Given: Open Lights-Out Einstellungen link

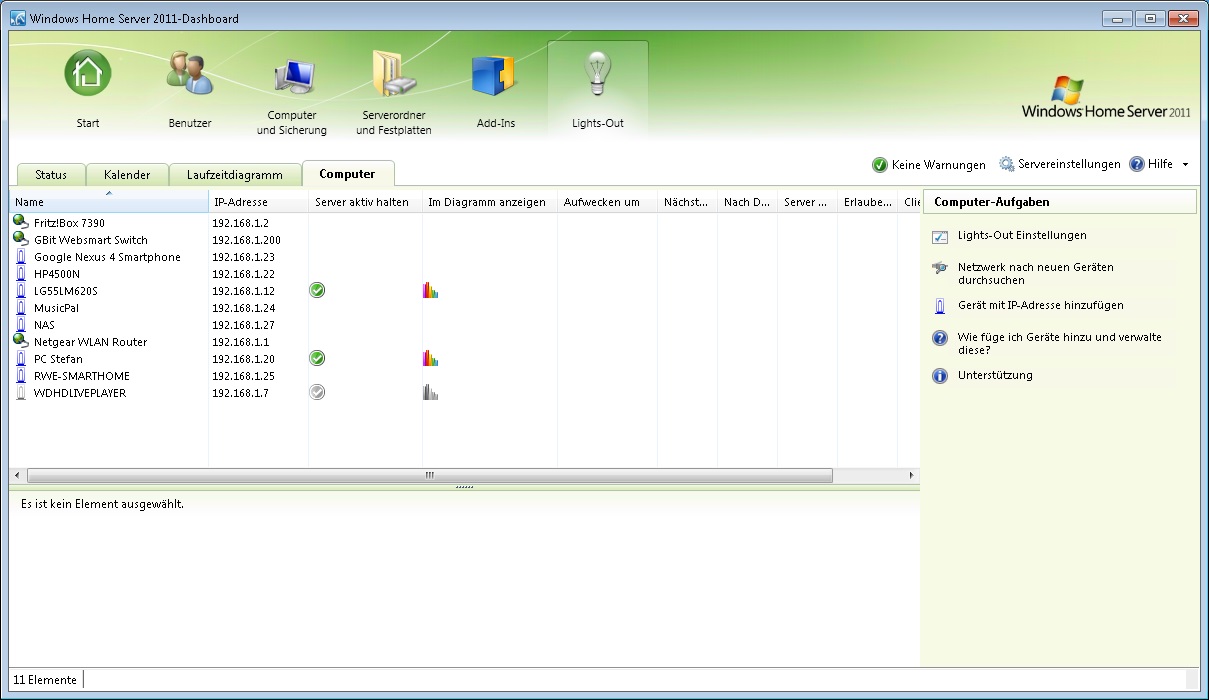Looking at the screenshot, I should pos(1022,235).
